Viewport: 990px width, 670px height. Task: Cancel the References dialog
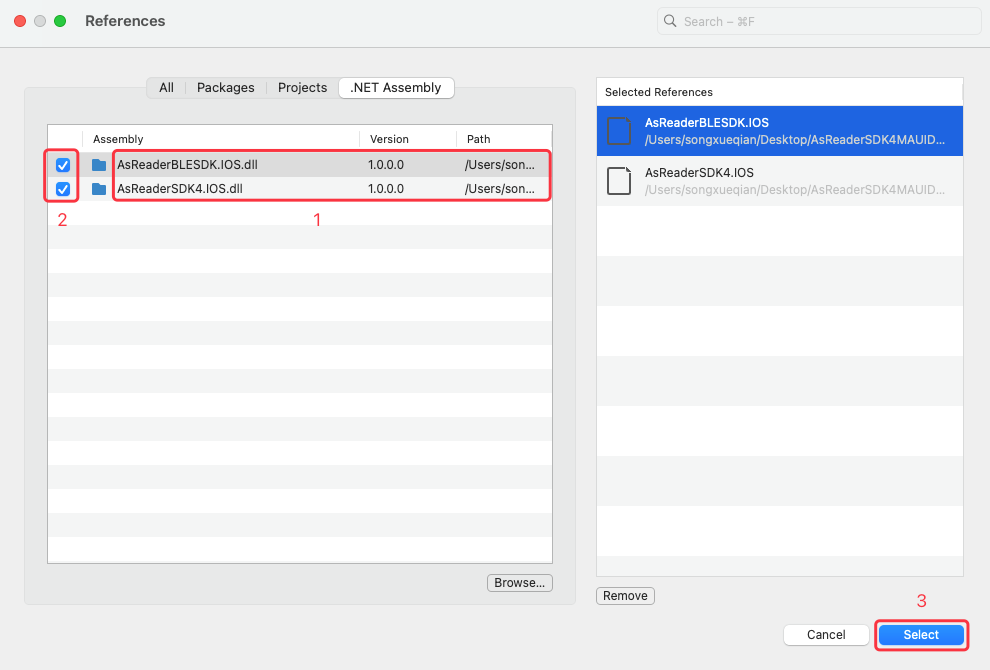[826, 635]
